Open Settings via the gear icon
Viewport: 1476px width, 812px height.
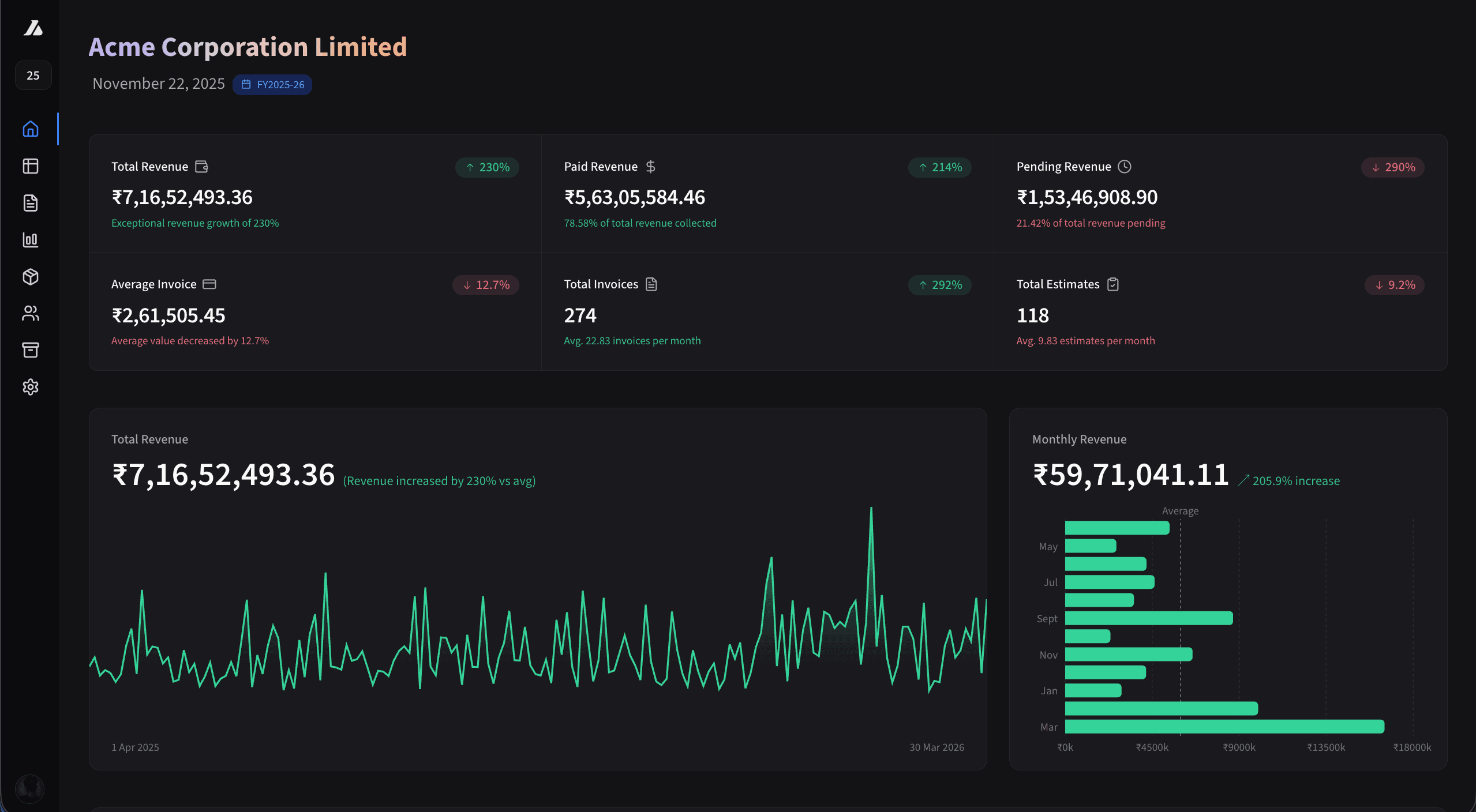pos(30,387)
